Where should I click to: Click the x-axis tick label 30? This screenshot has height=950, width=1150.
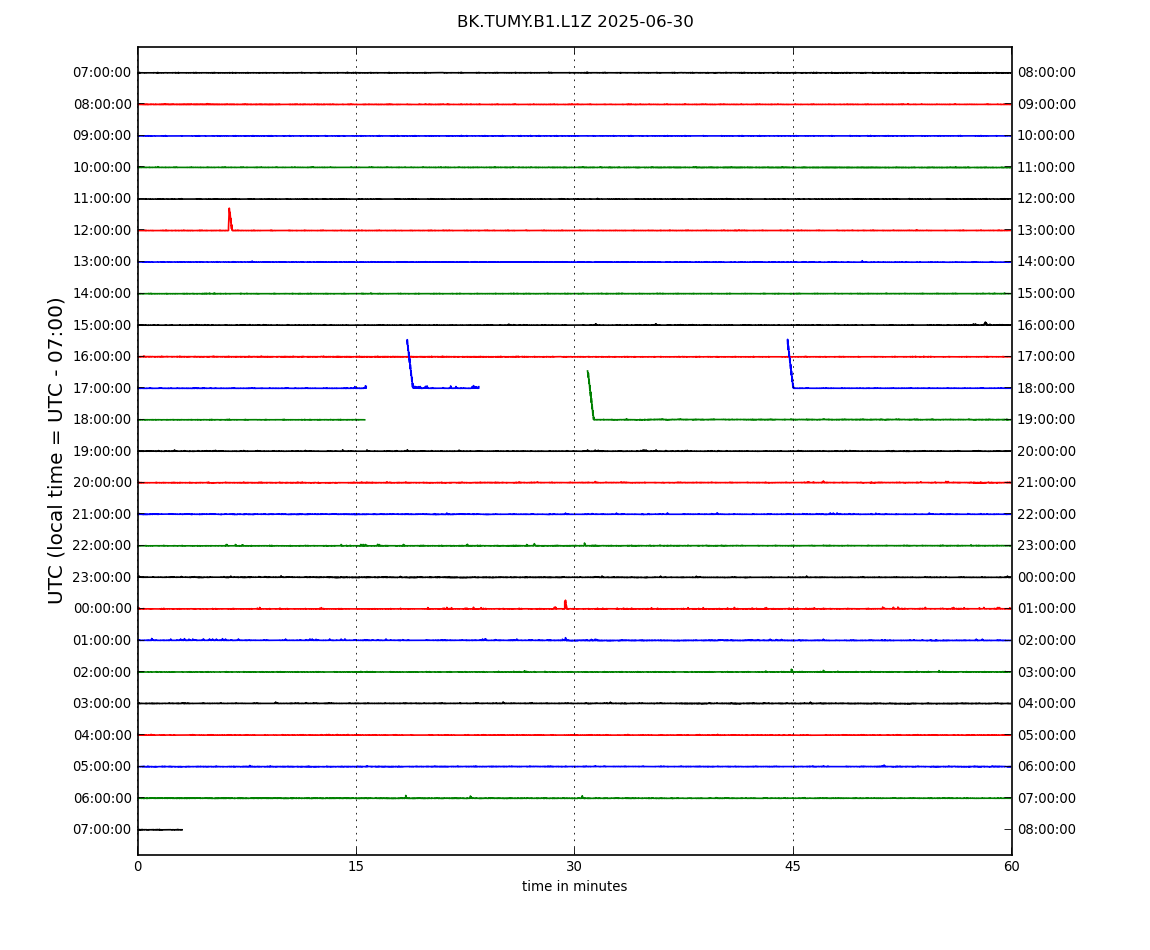click(574, 866)
